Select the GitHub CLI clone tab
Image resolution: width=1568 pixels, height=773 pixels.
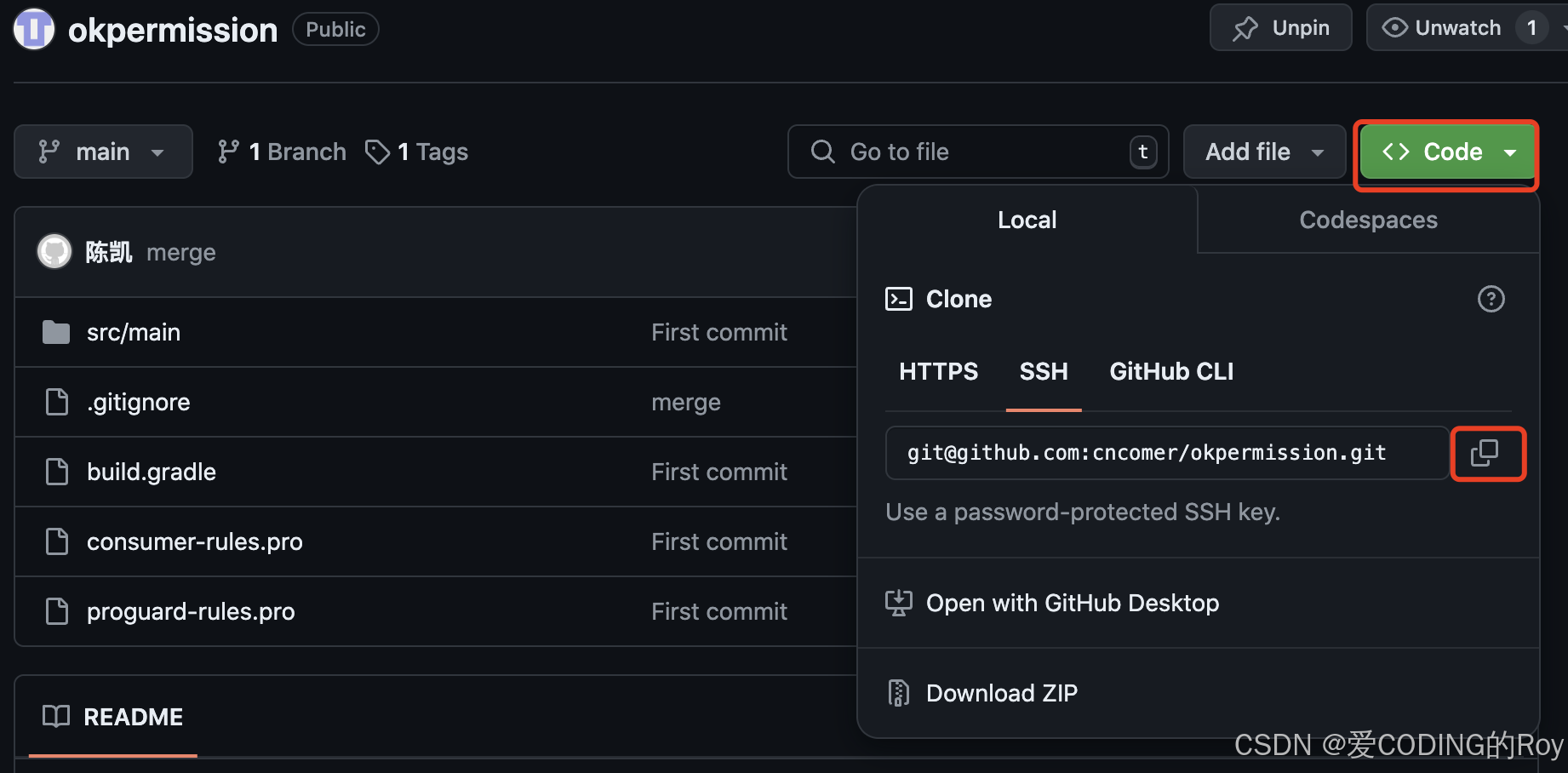pos(1171,371)
